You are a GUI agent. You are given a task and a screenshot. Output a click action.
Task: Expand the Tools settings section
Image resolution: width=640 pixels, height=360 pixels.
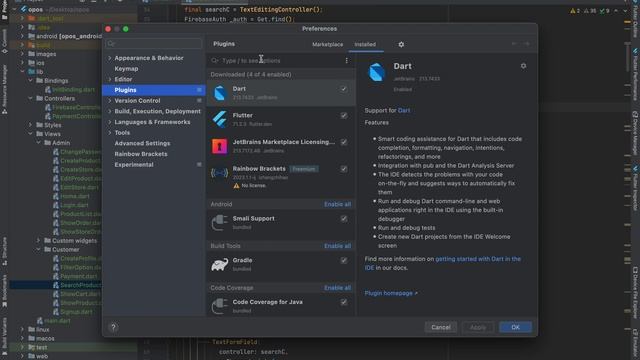[109, 133]
